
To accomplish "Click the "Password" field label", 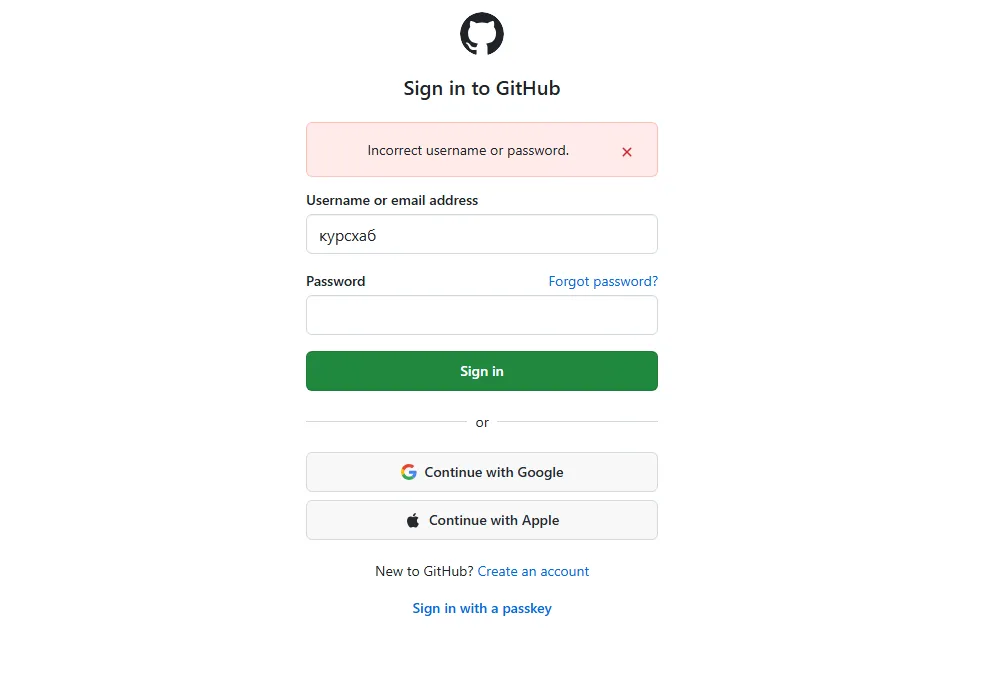I will (x=336, y=282).
